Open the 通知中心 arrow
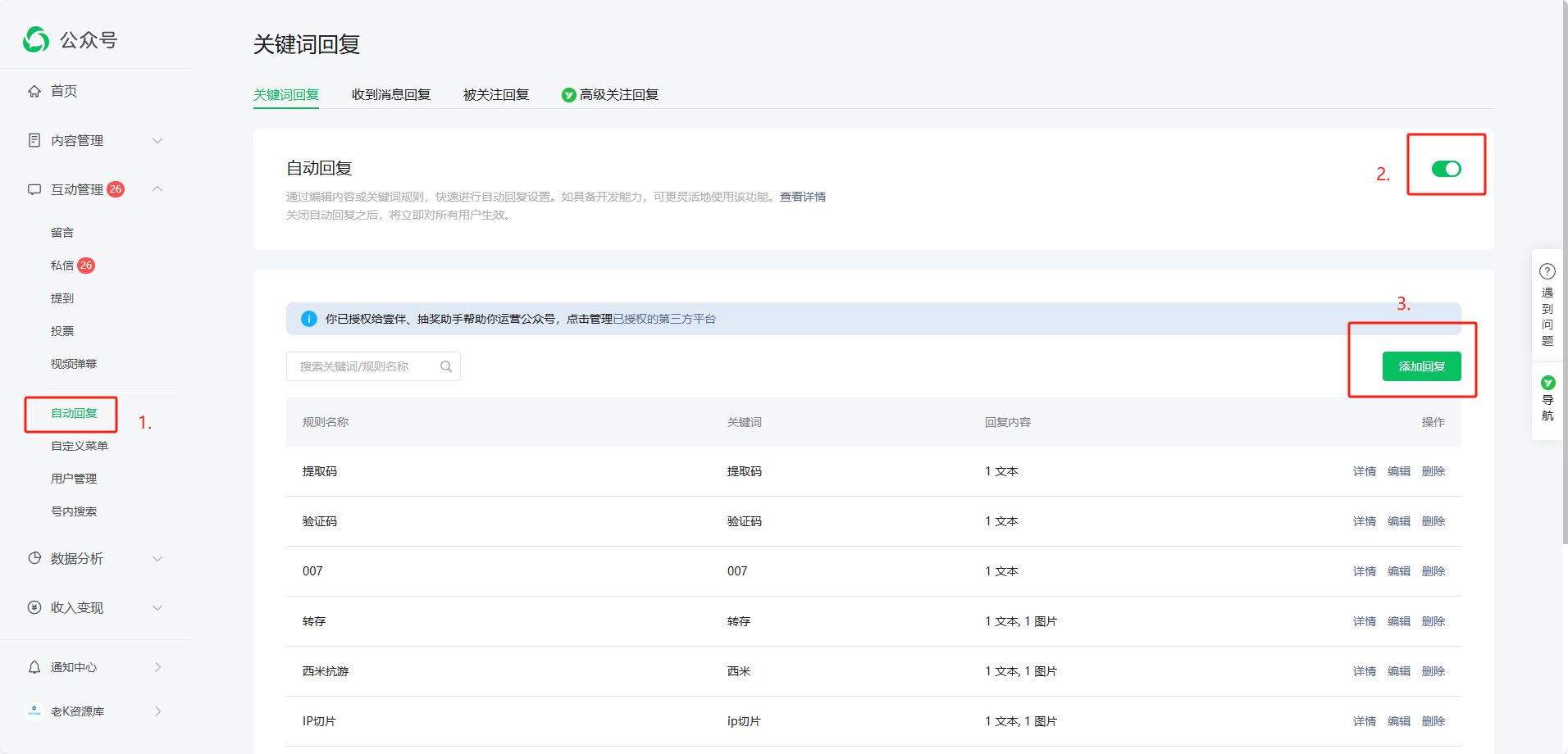 tap(158, 667)
